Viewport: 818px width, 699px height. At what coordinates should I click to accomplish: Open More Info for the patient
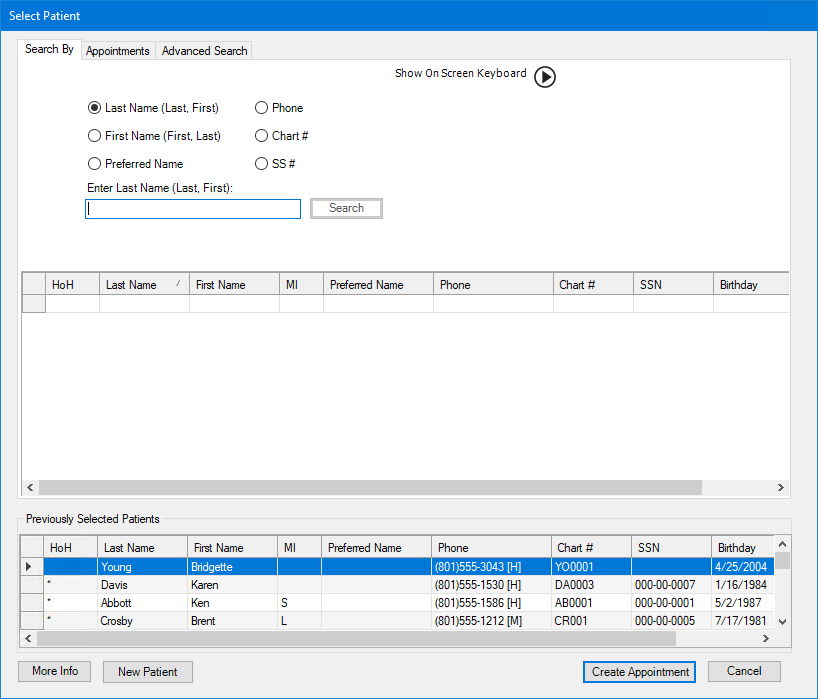pyautogui.click(x=55, y=671)
